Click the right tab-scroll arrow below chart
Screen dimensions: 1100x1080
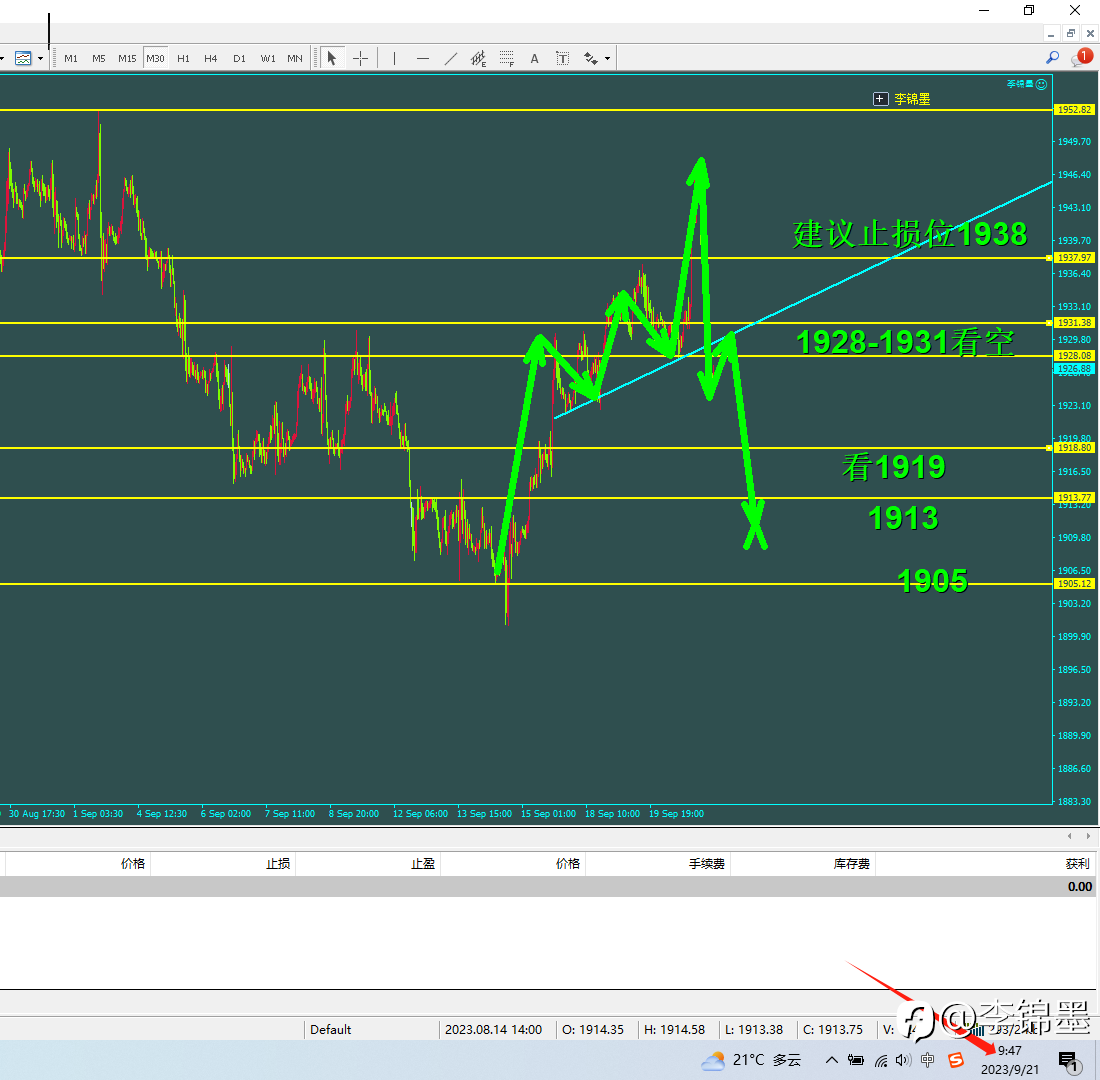tap(1088, 836)
